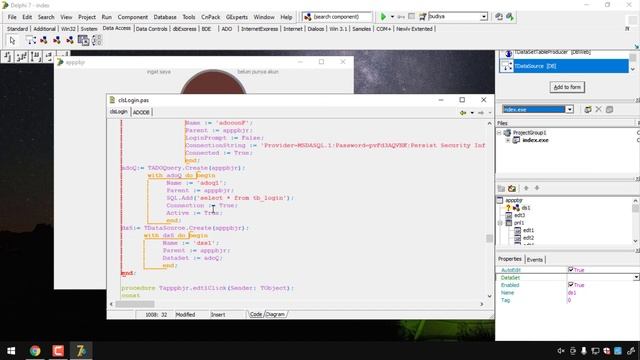Click the second Object TreeView toolbar icon
Viewport: 640px width, 360px height.
point(512,188)
